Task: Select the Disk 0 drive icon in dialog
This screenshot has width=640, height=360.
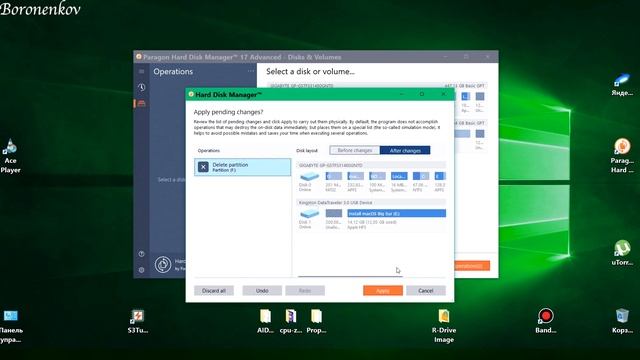Action: click(309, 177)
